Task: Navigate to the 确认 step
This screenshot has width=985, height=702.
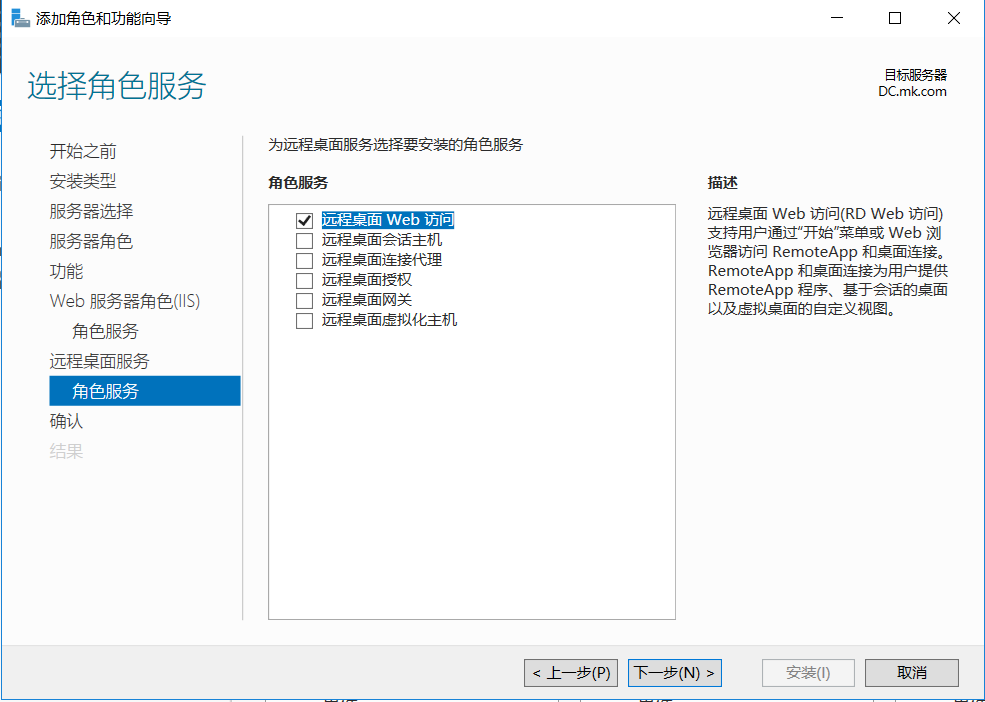Action: pyautogui.click(x=67, y=421)
